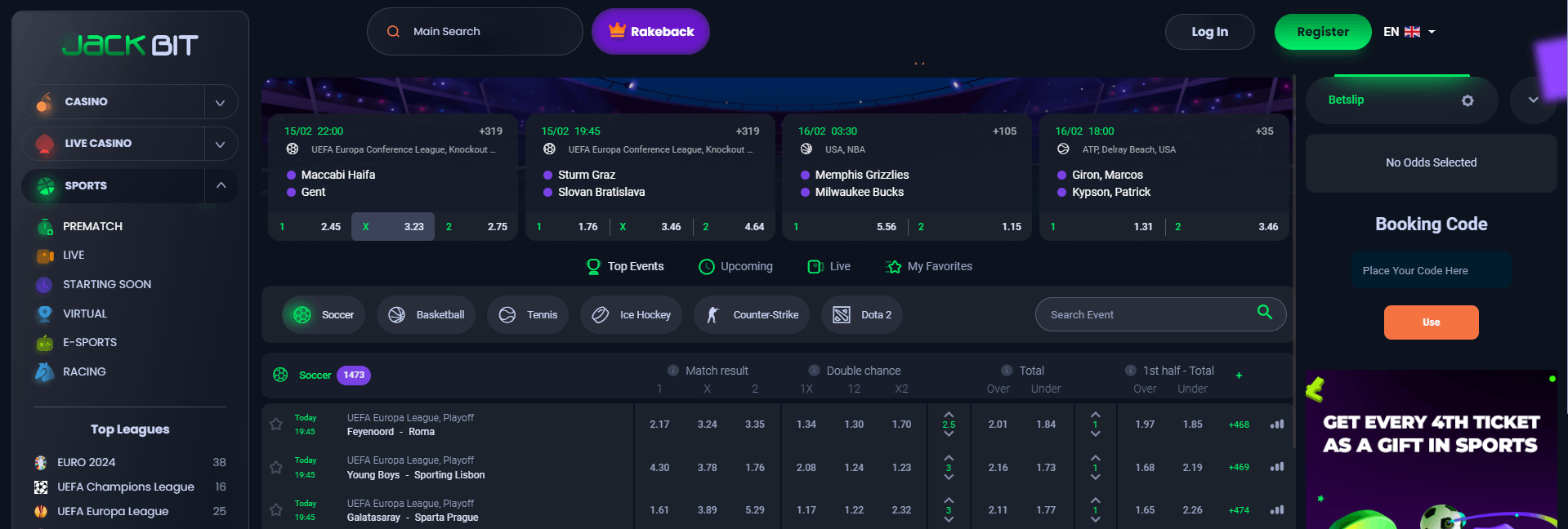Click the Main Search magnifier icon

[393, 32]
